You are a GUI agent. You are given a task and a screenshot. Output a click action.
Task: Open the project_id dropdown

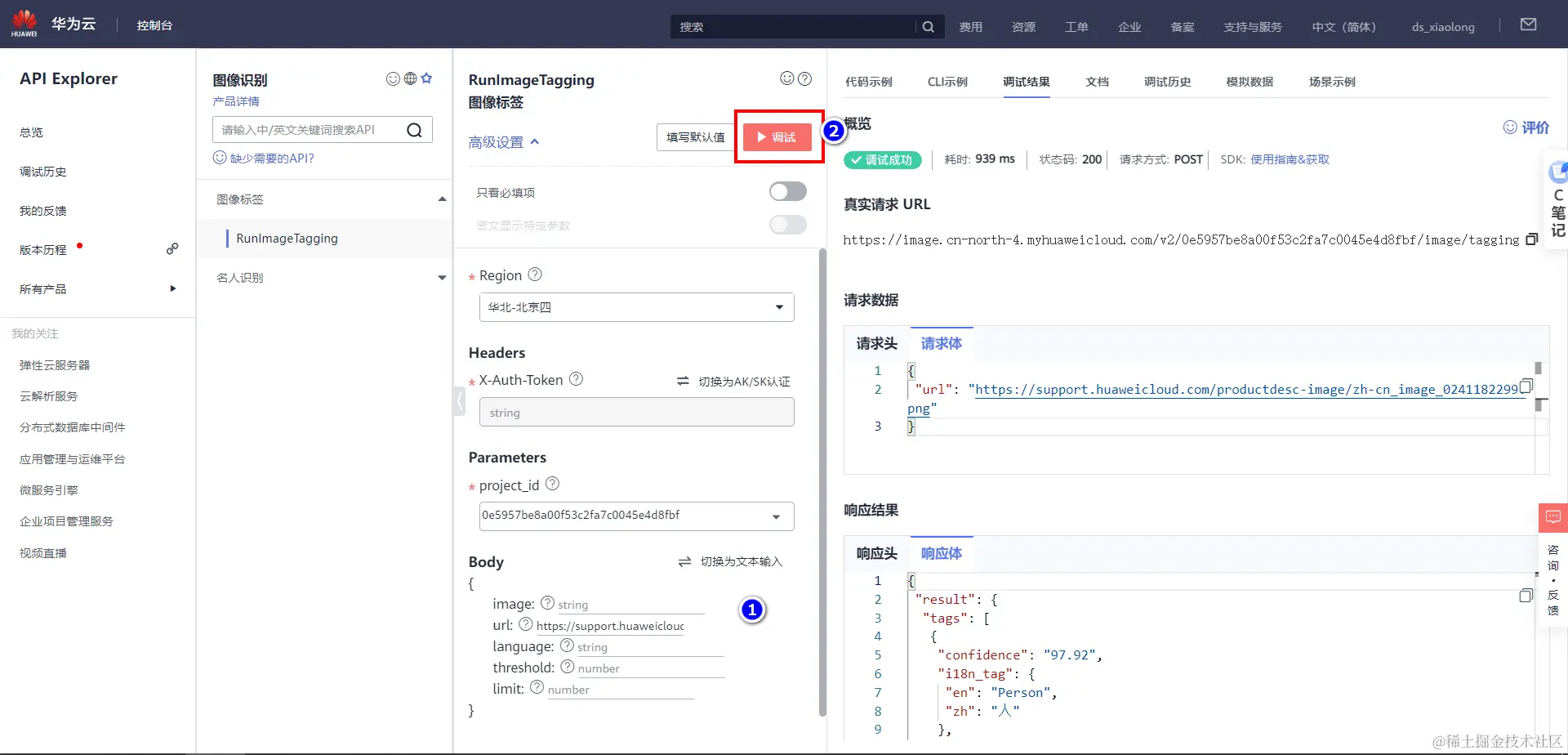637,516
